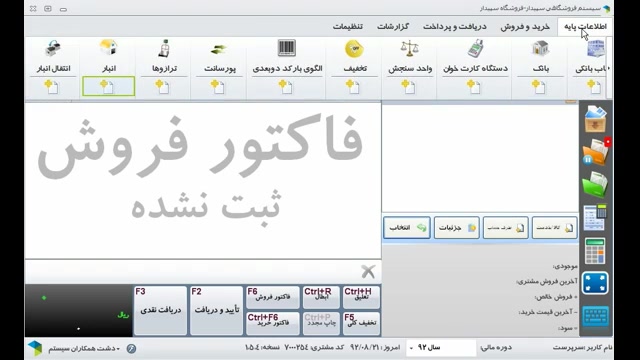Open the تنظیمات settings tab
640x360 pixels.
pos(347,27)
